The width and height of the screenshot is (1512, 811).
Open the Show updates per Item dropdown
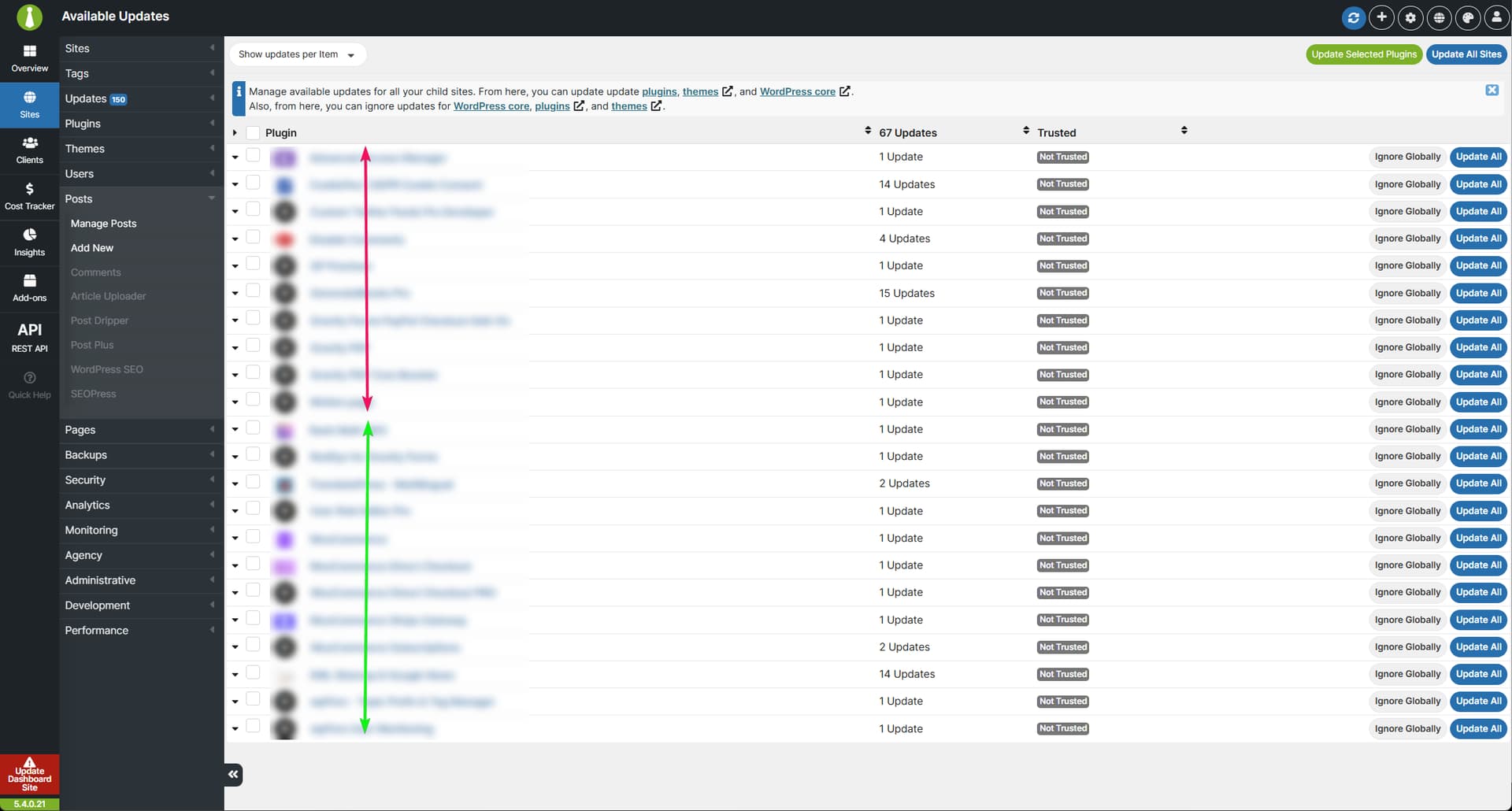coord(297,54)
